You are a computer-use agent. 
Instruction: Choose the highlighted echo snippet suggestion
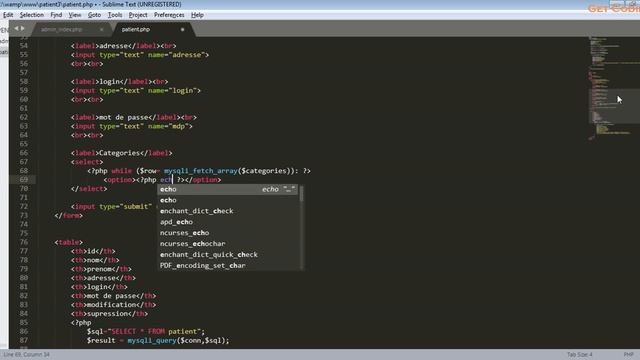(228, 189)
